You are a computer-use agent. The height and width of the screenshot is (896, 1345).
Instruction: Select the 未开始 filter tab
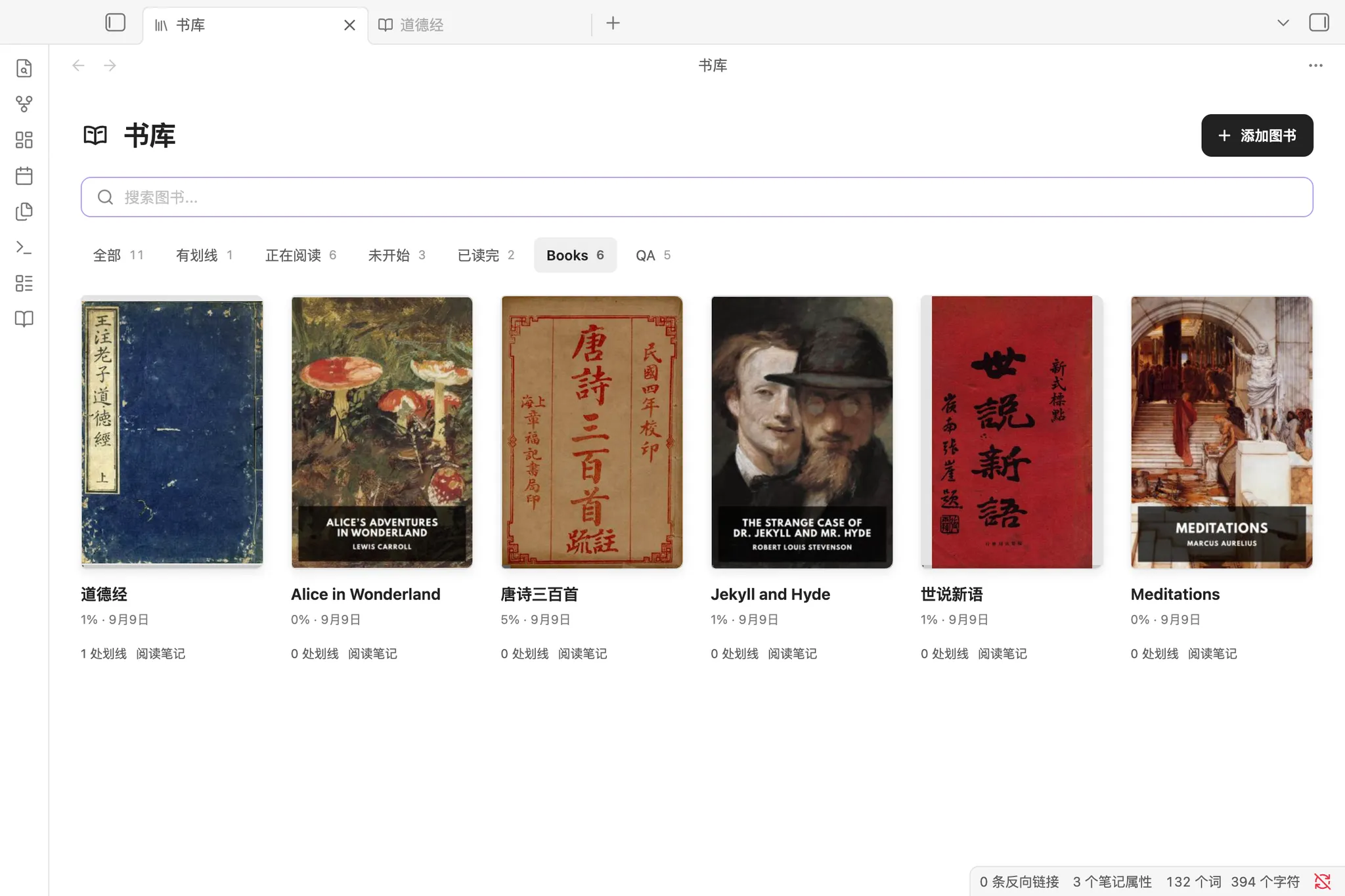[x=397, y=255]
